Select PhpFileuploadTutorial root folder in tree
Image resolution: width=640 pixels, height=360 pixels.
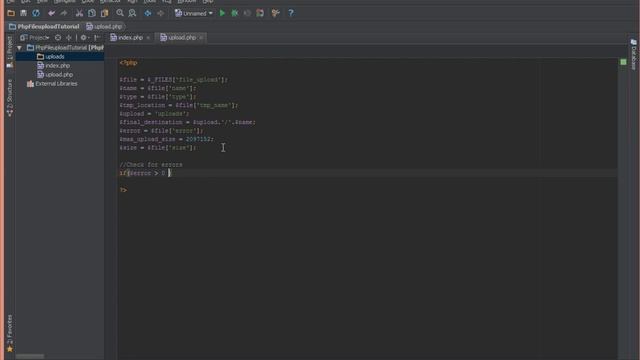click(65, 48)
